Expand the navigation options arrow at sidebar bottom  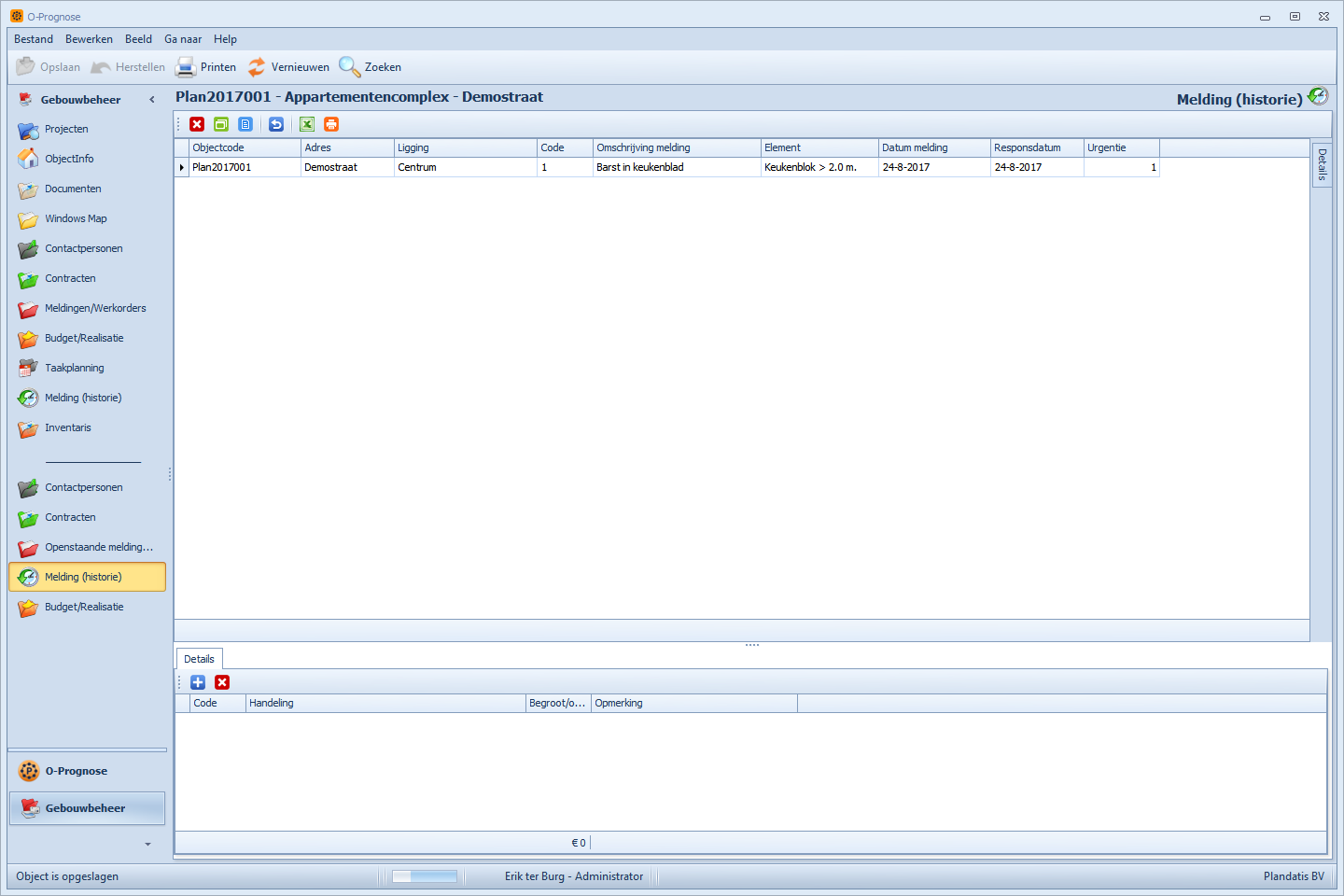point(147,845)
